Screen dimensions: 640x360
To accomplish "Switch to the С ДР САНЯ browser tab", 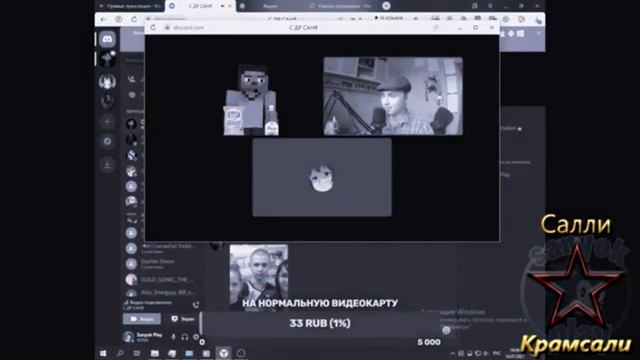I will [200, 6].
